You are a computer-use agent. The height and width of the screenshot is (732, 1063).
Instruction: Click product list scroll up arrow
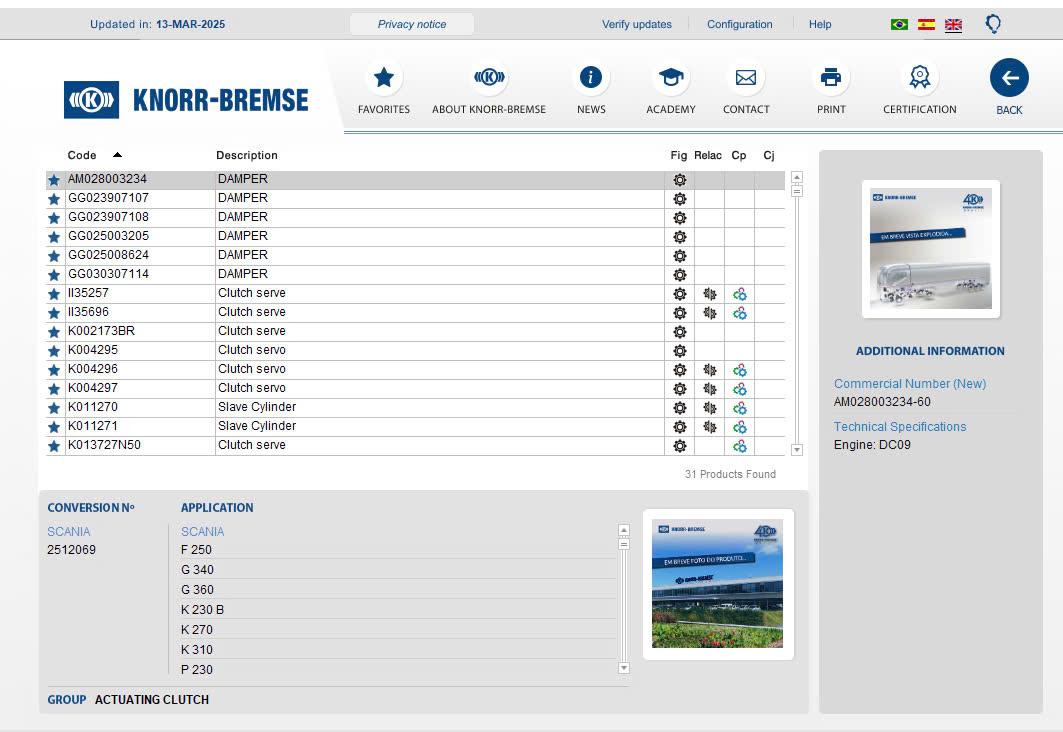797,177
